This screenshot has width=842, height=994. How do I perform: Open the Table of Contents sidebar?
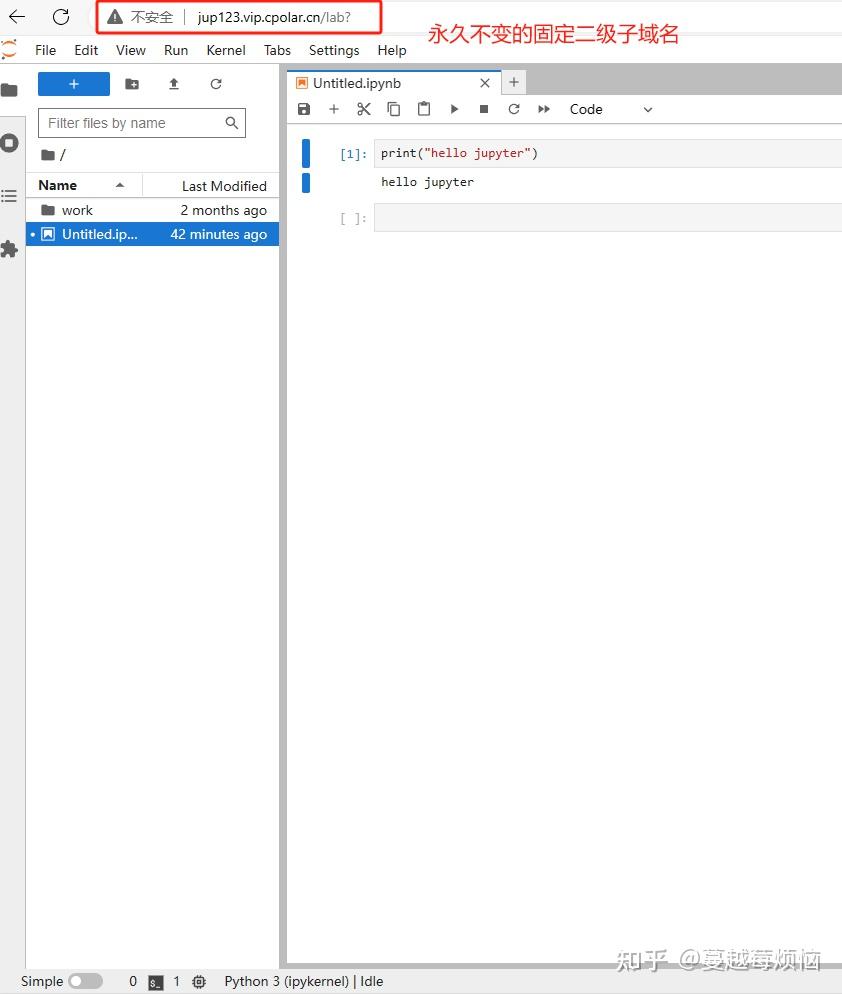click(x=9, y=196)
